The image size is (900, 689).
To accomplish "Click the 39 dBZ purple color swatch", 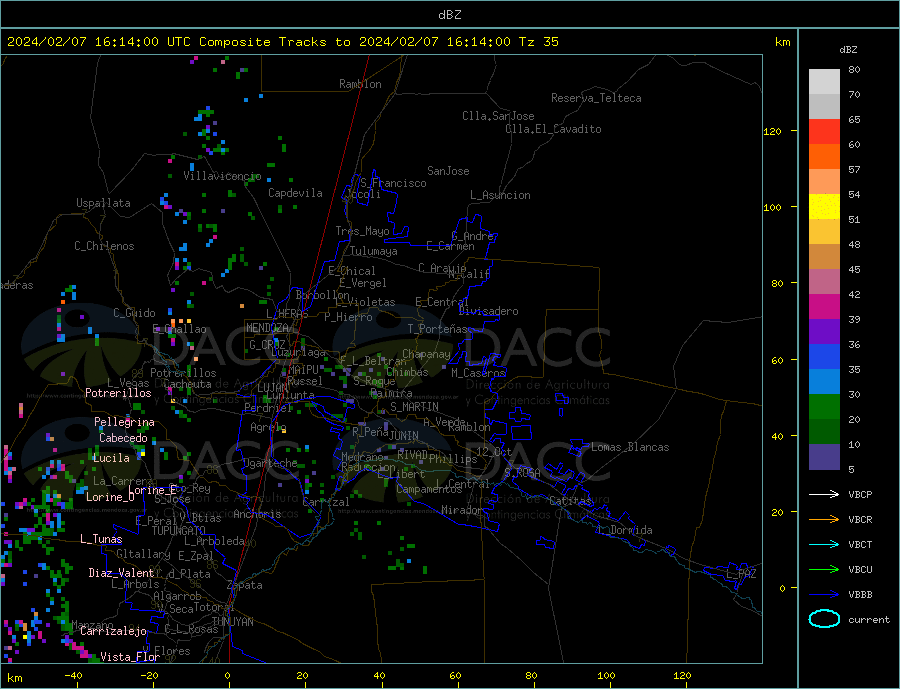I will (x=824, y=332).
